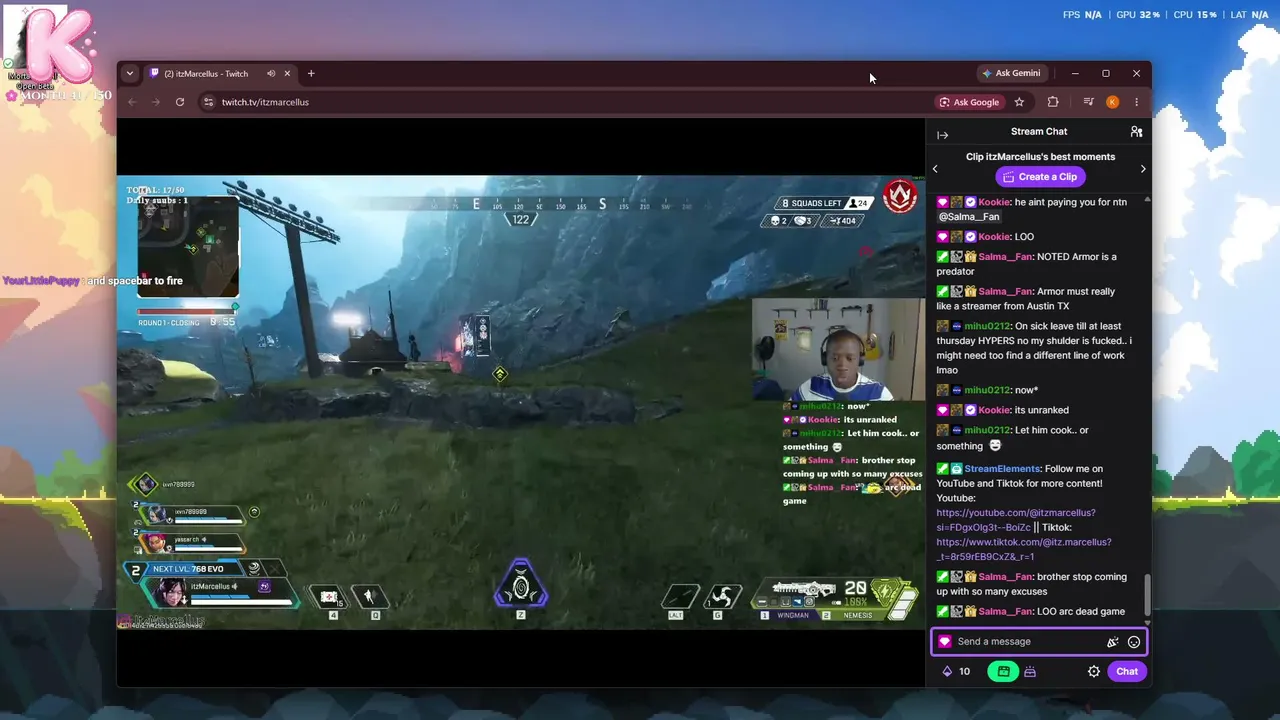Send message with the Chat button
The height and width of the screenshot is (720, 1280).
click(1127, 672)
